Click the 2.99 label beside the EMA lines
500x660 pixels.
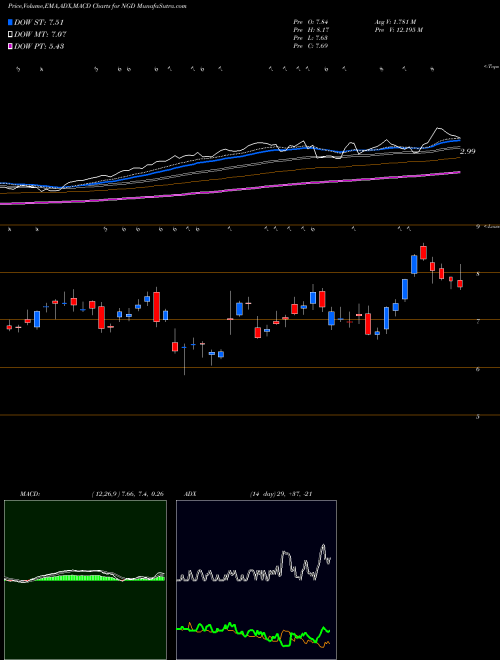pyautogui.click(x=468, y=152)
